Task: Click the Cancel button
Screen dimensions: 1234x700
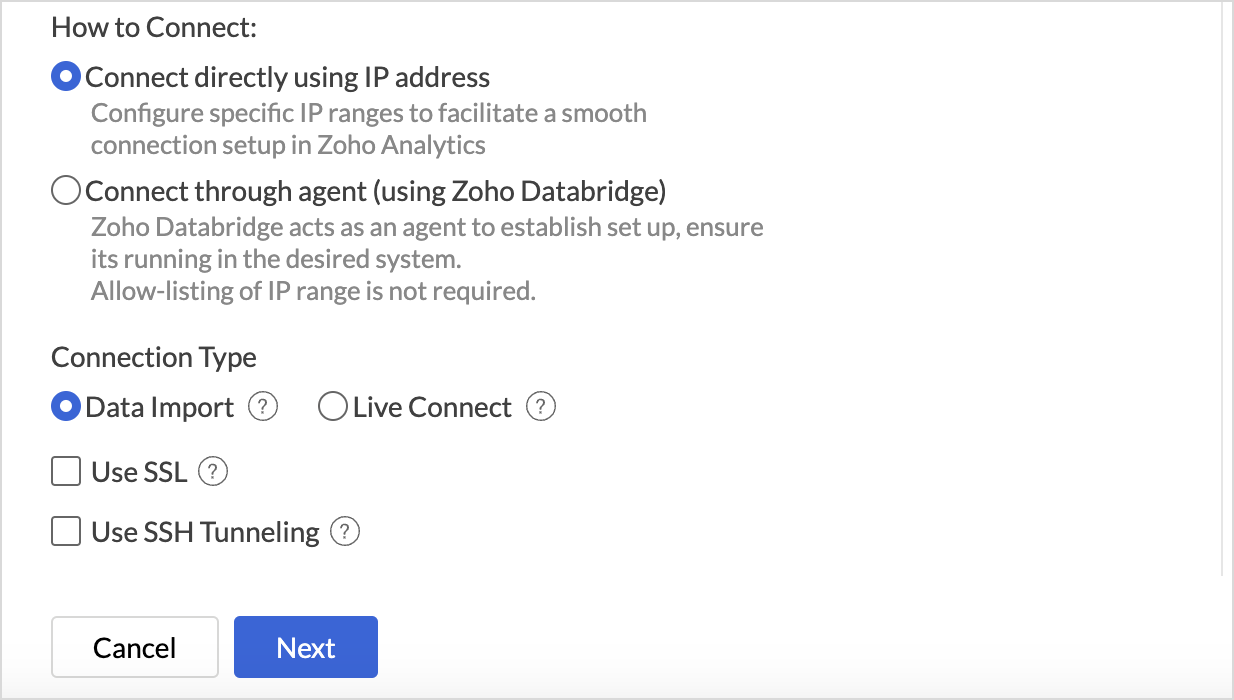Action: click(134, 647)
